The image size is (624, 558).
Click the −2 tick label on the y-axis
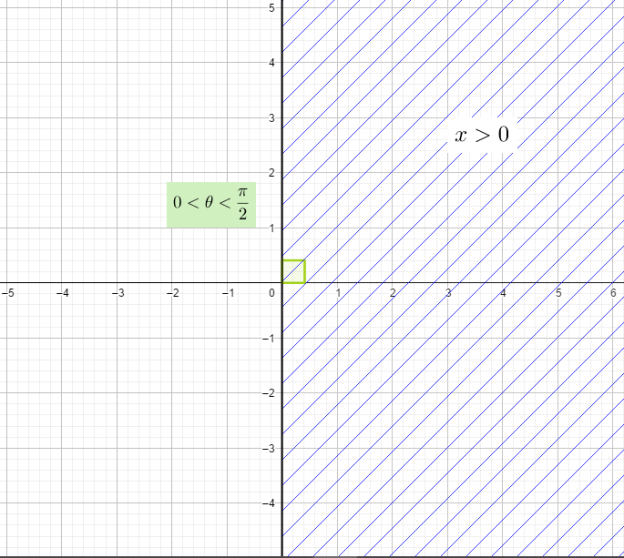pos(270,393)
